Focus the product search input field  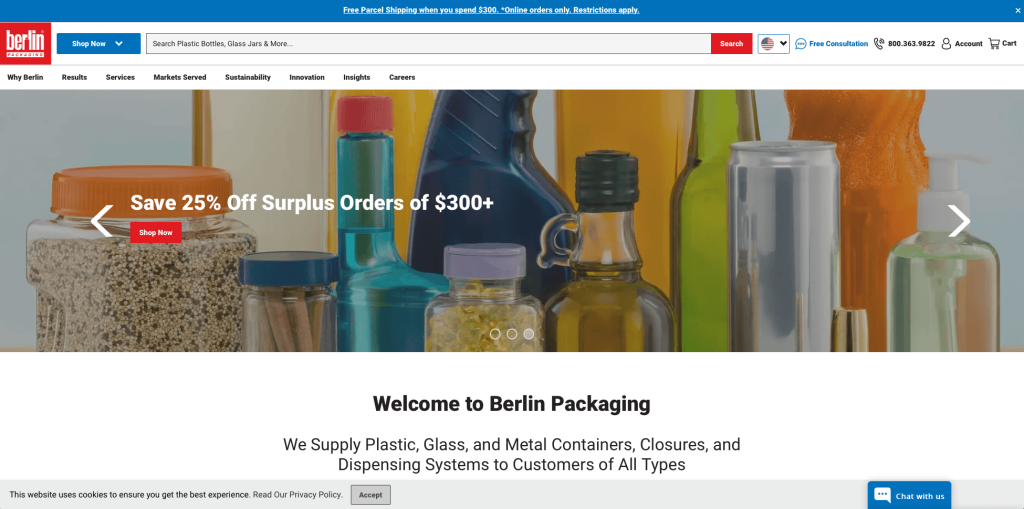[428, 44]
